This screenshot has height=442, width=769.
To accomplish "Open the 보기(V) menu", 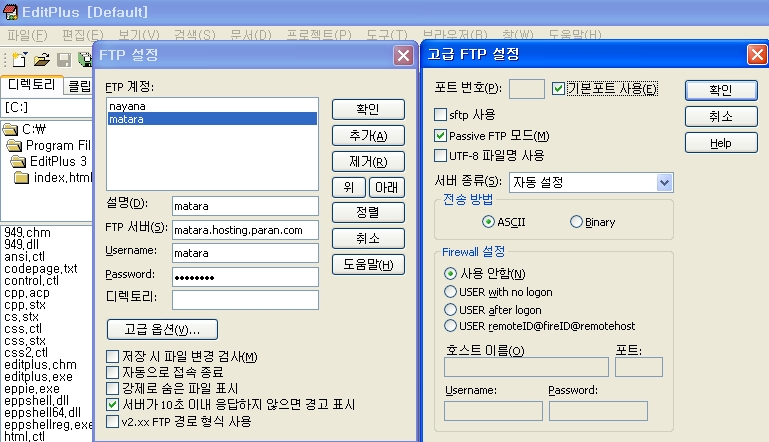I will coord(139,35).
